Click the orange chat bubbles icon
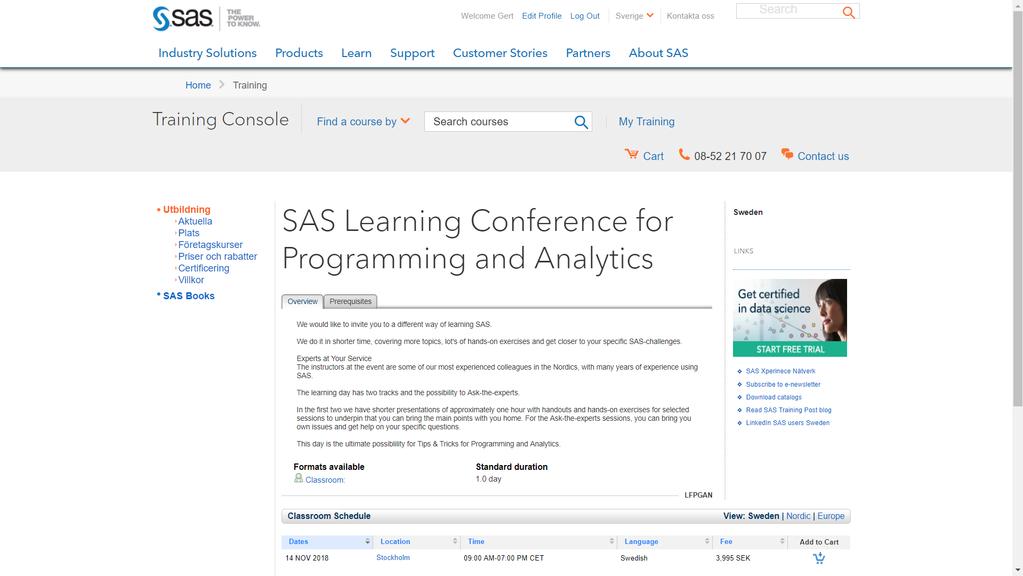The height and width of the screenshot is (576, 1023). 787,155
